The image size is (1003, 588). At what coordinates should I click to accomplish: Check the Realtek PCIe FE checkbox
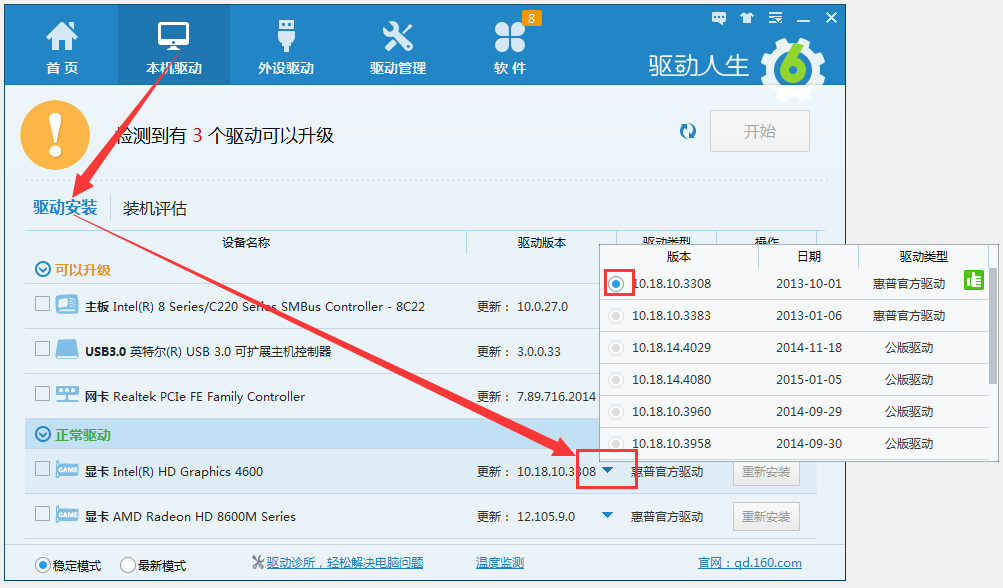pos(42,393)
